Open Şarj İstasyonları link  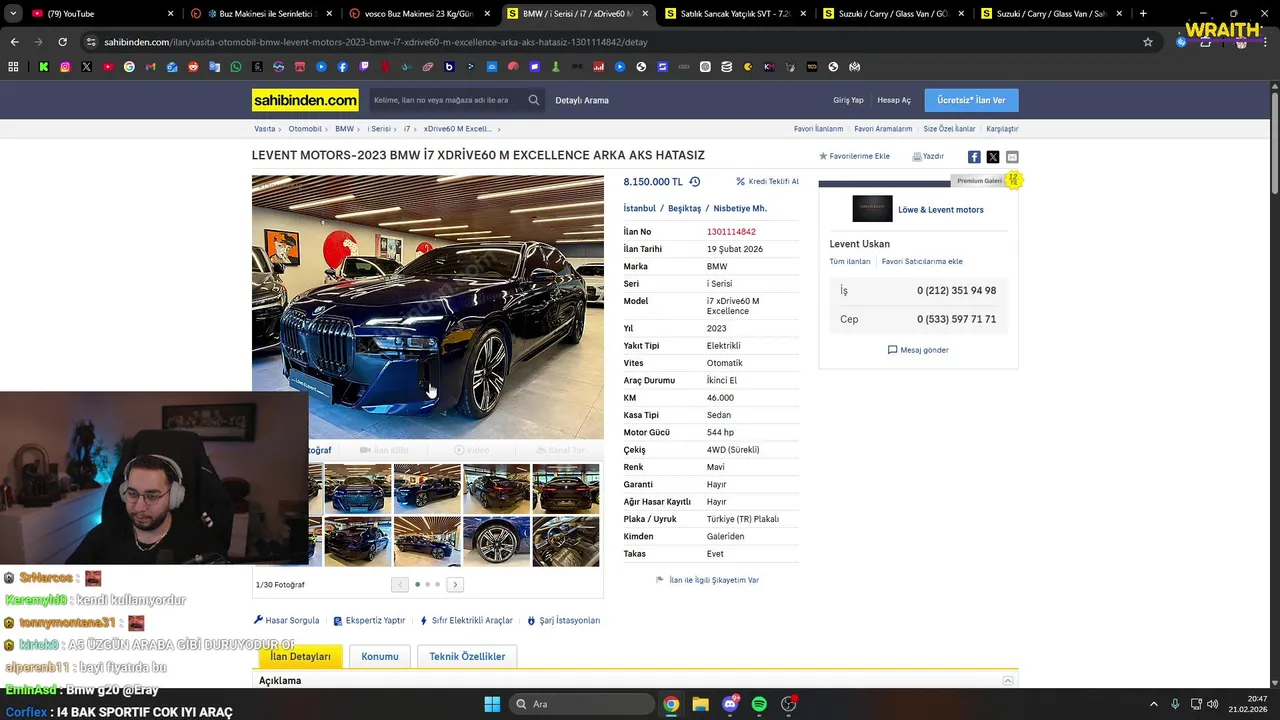(x=563, y=620)
